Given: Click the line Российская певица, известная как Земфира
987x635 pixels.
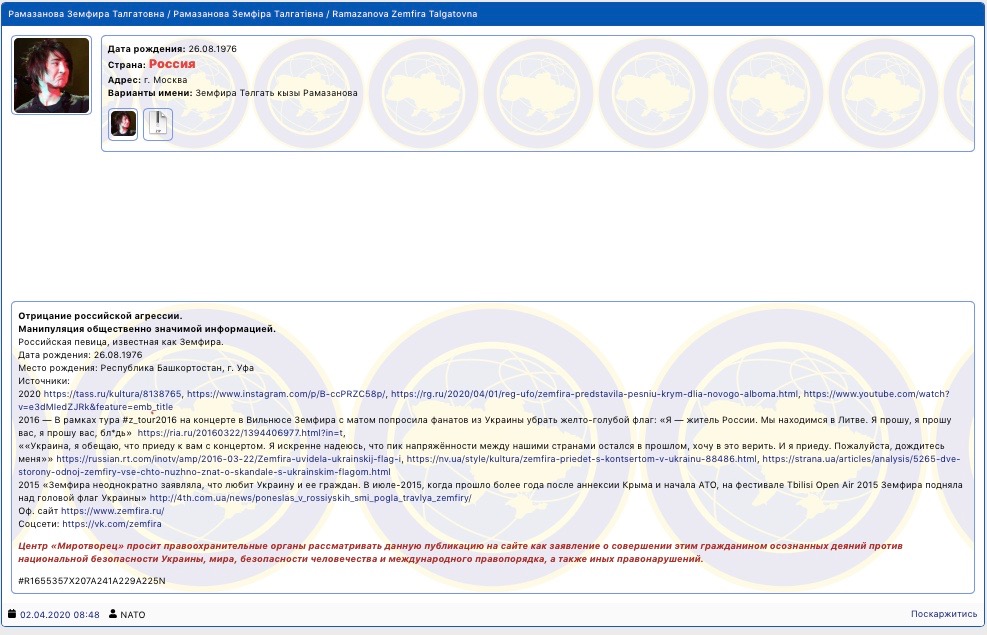Looking at the screenshot, I should point(121,342).
